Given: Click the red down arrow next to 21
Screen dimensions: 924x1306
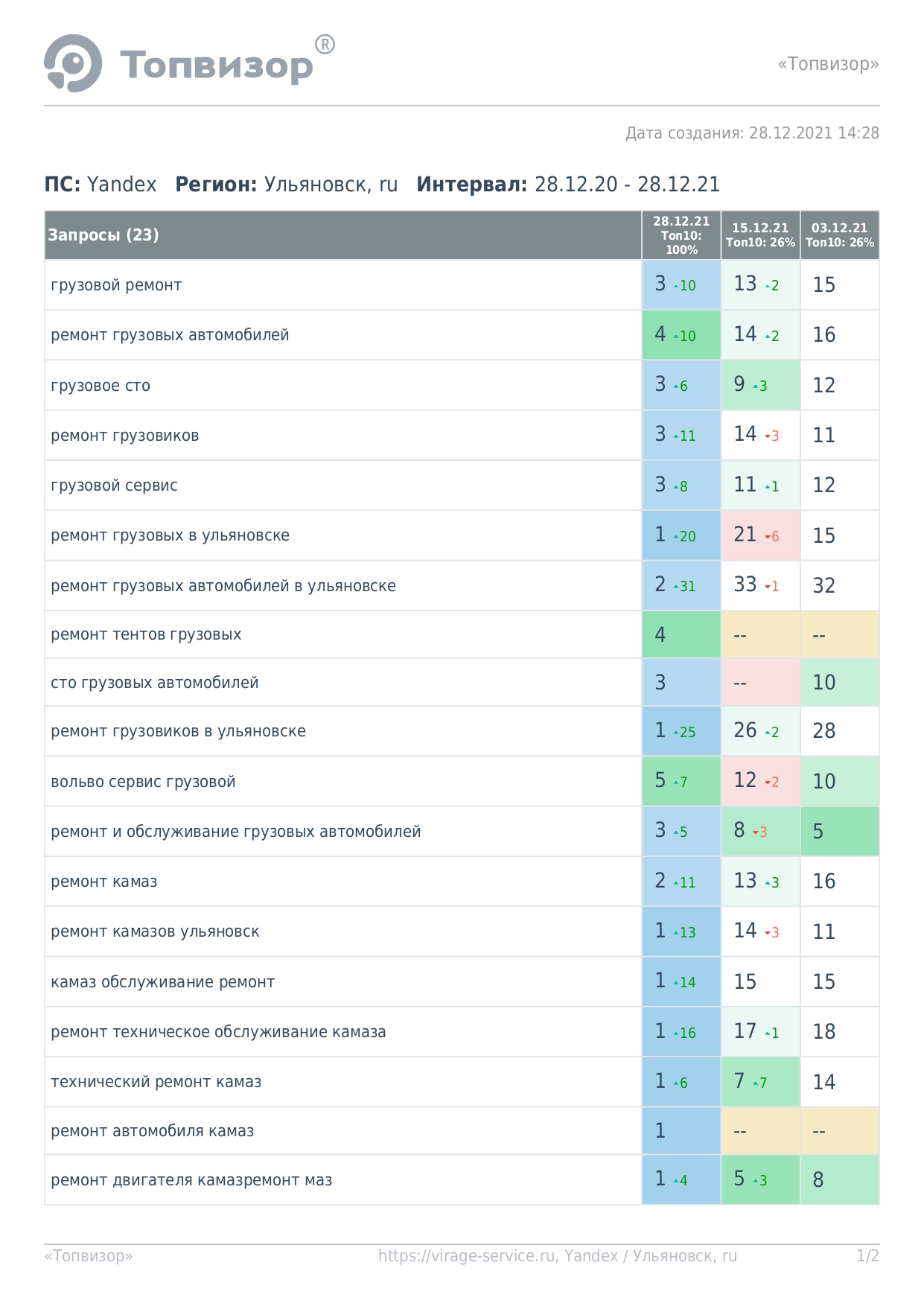Looking at the screenshot, I should (768, 537).
